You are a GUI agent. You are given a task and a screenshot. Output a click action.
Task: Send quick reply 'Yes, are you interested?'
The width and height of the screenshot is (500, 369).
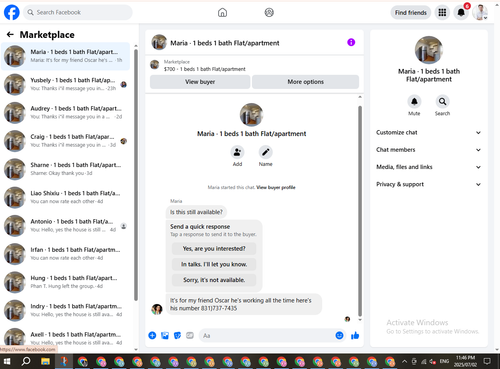pyautogui.click(x=214, y=249)
